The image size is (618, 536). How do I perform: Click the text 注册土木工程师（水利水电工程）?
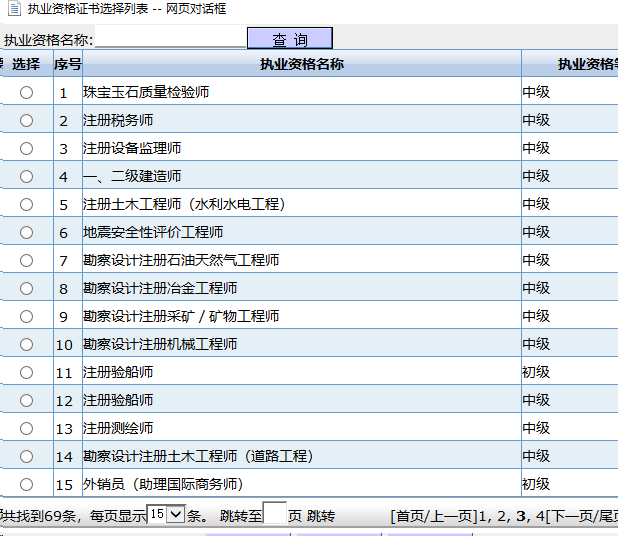coord(184,204)
